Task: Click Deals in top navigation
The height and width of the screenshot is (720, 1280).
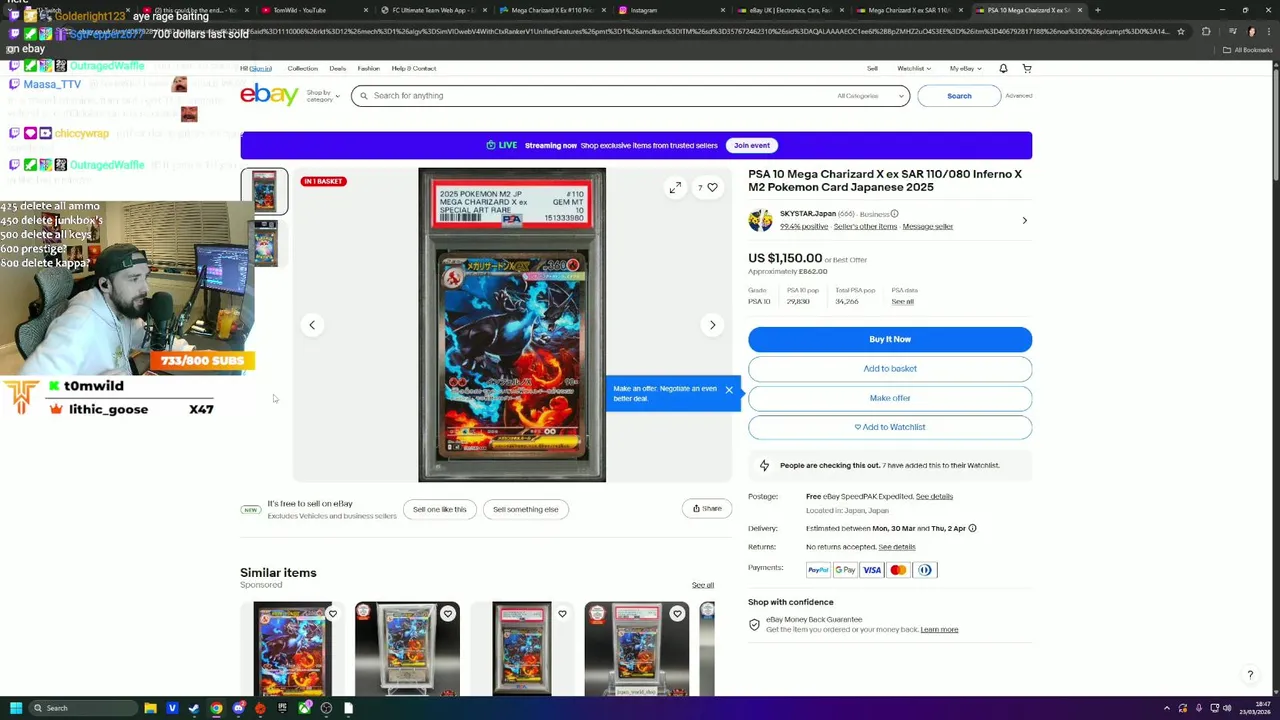Action: coord(338,68)
